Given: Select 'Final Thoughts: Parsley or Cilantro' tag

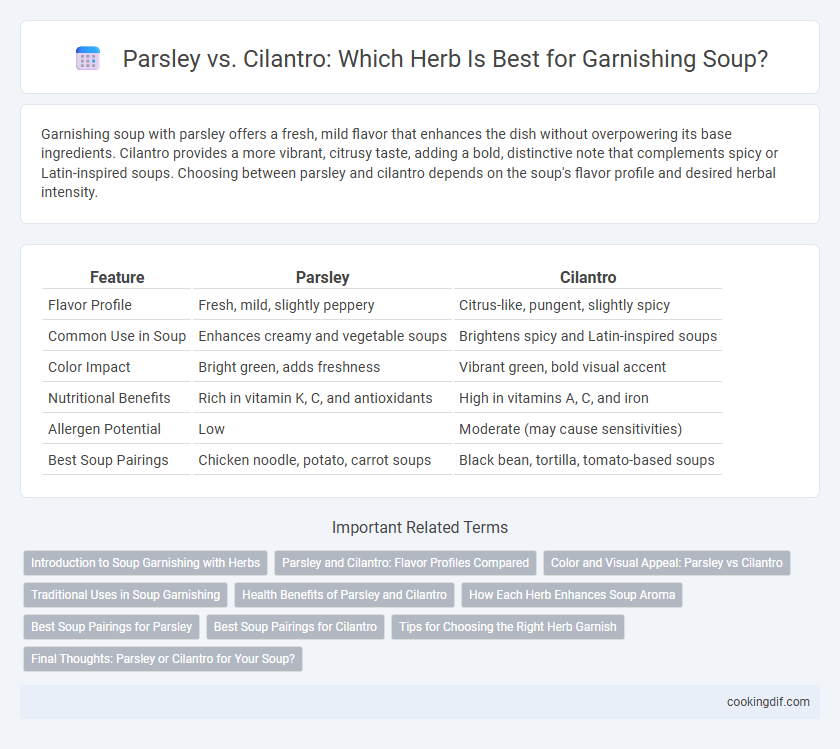Looking at the screenshot, I should pyautogui.click(x=163, y=658).
